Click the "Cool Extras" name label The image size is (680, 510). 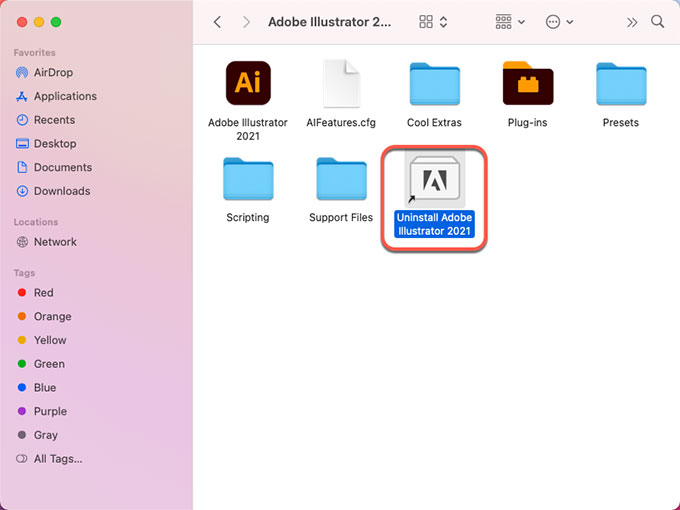coord(435,123)
